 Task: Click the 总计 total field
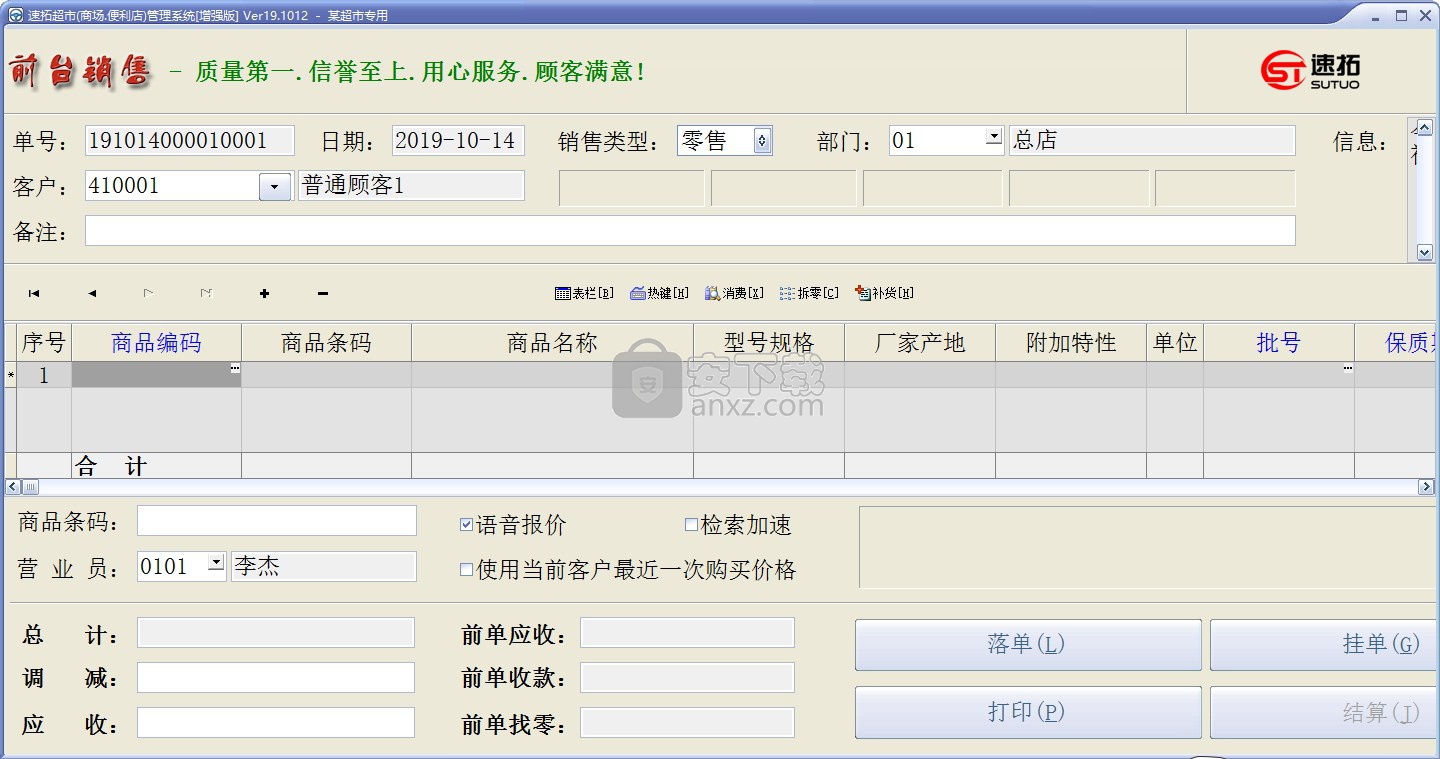[x=276, y=633]
